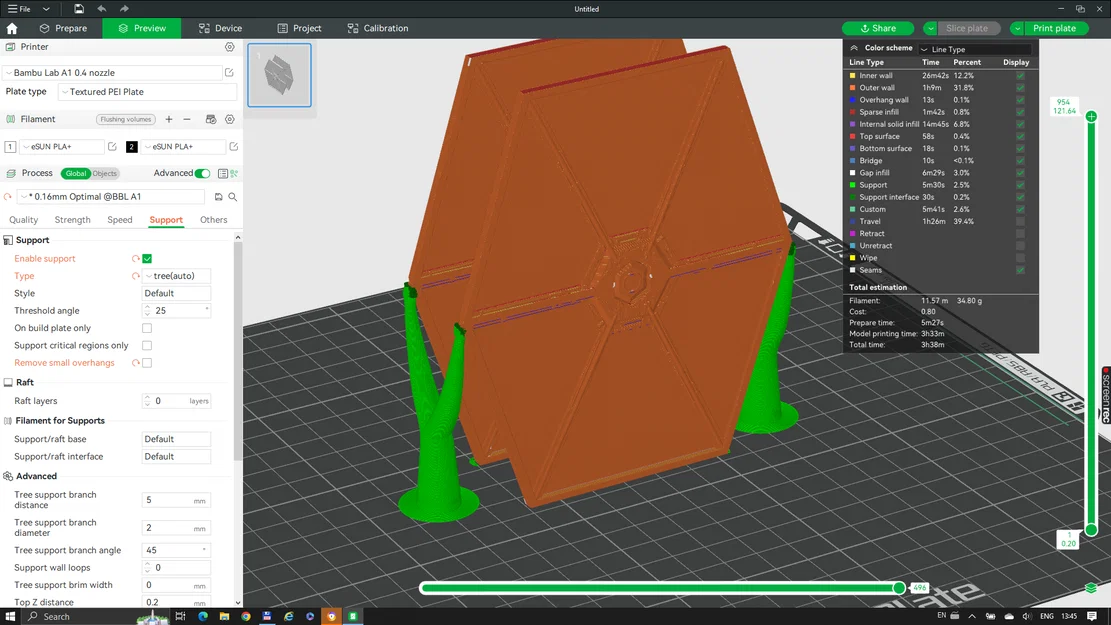
Task: Open Google Chrome from the taskbar
Action: (245, 616)
